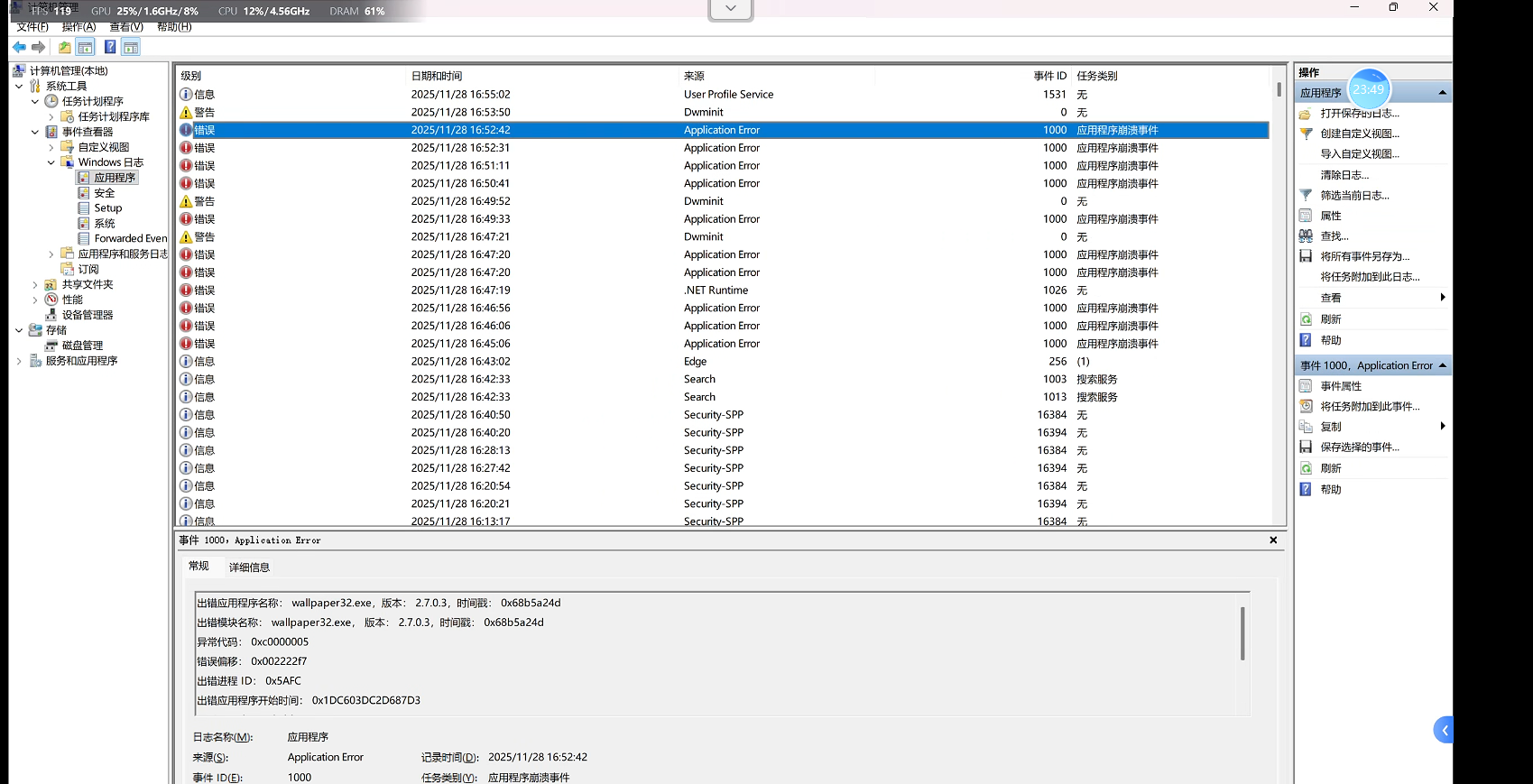The image size is (1533, 784).
Task: Click the up-one-level folder toolbar icon
Action: (x=65, y=47)
